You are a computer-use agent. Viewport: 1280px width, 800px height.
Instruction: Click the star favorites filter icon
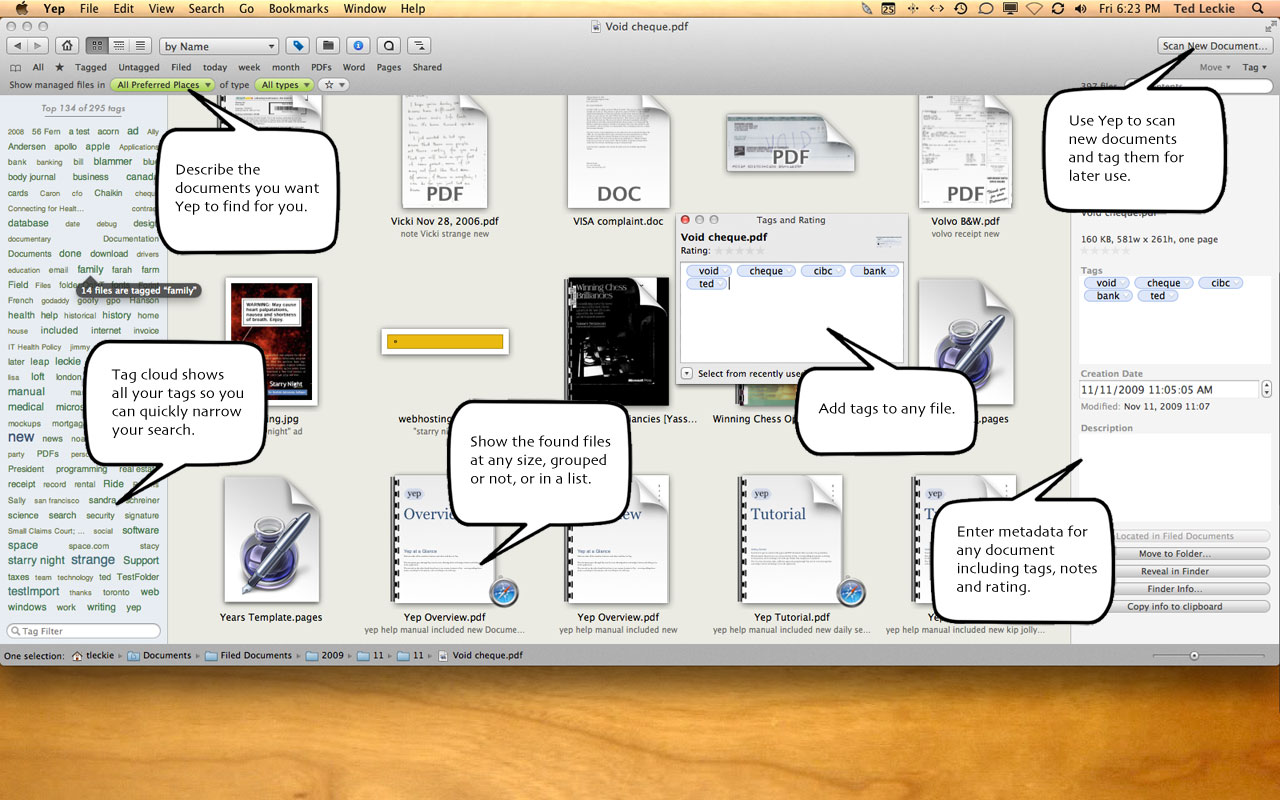[x=60, y=67]
